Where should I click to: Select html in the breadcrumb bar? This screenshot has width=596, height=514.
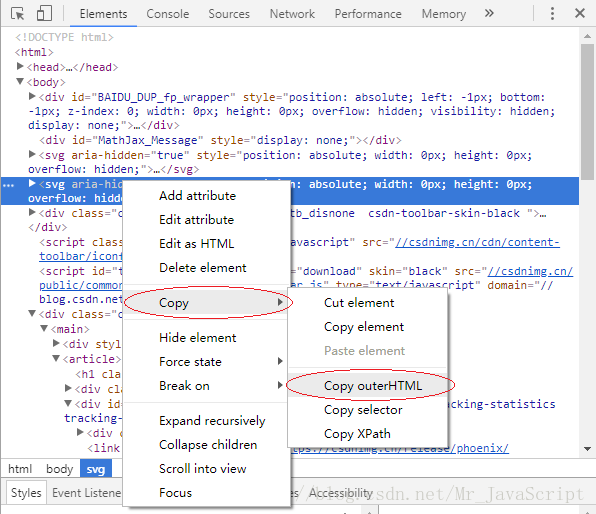(20, 469)
